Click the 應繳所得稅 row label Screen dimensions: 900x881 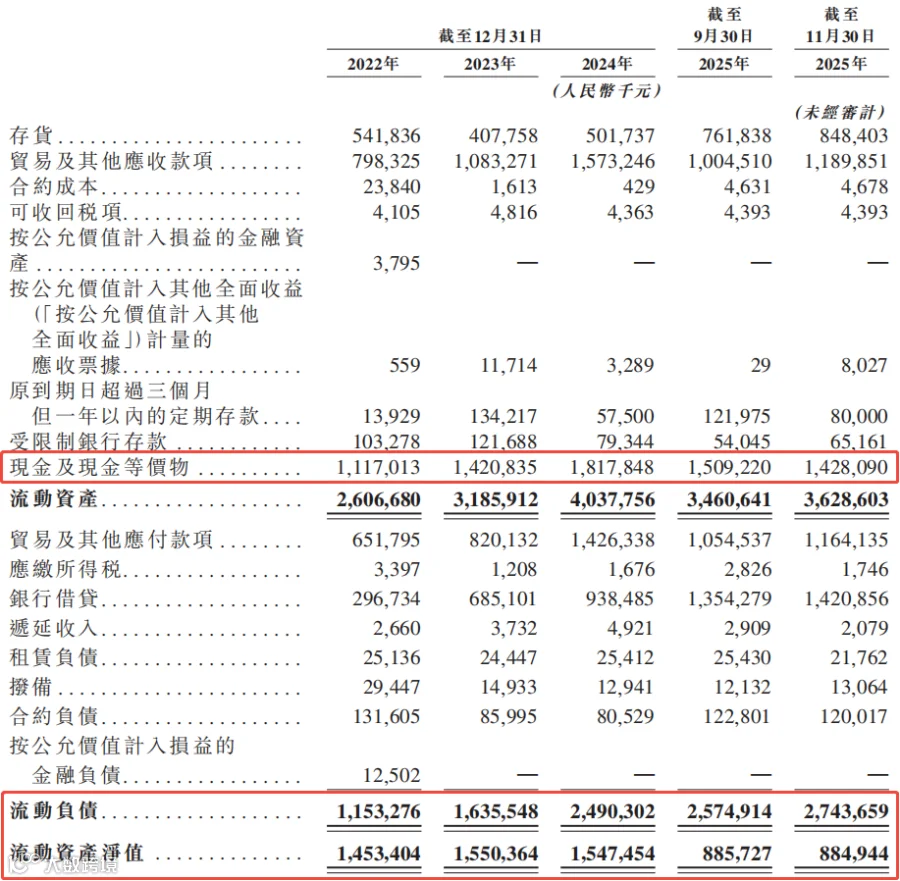coord(65,569)
